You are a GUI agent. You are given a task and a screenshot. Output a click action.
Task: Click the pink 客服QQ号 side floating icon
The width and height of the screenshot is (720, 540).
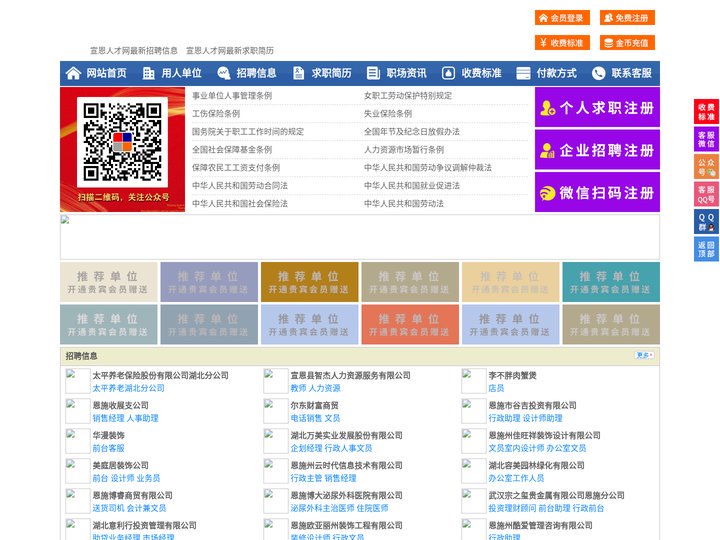tap(706, 194)
